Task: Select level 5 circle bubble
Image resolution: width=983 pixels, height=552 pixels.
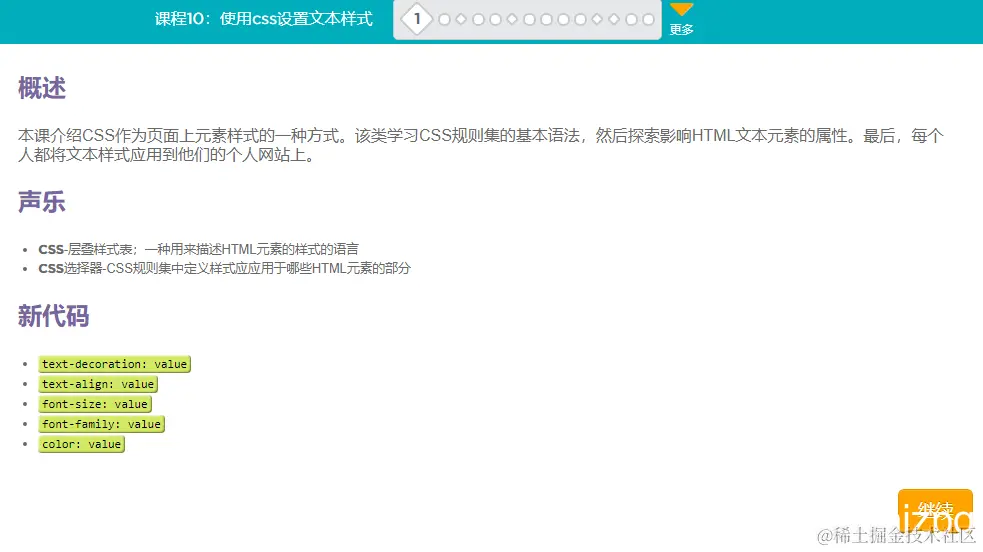Action: pos(495,20)
